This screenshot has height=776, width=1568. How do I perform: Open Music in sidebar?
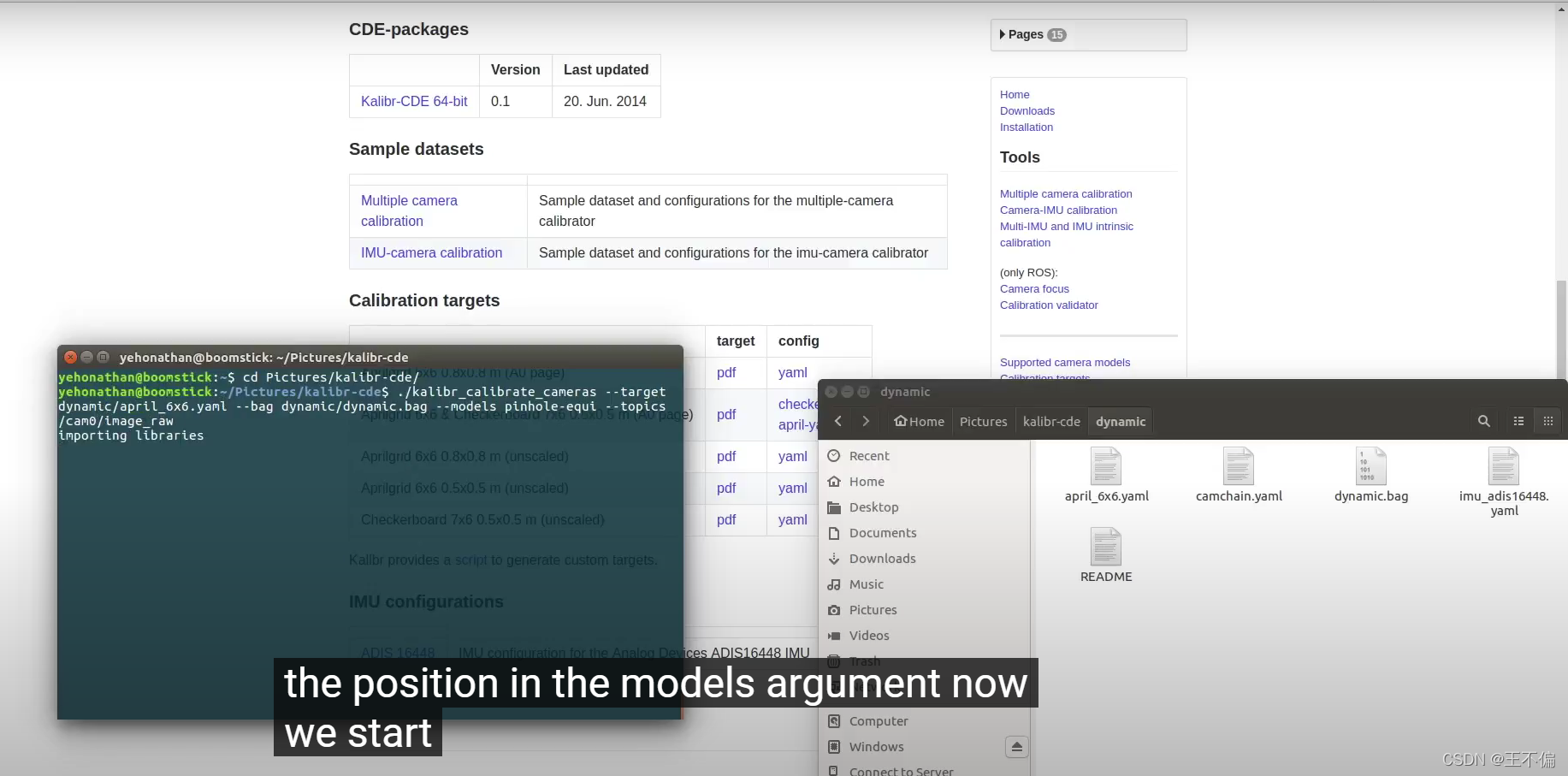pos(867,584)
